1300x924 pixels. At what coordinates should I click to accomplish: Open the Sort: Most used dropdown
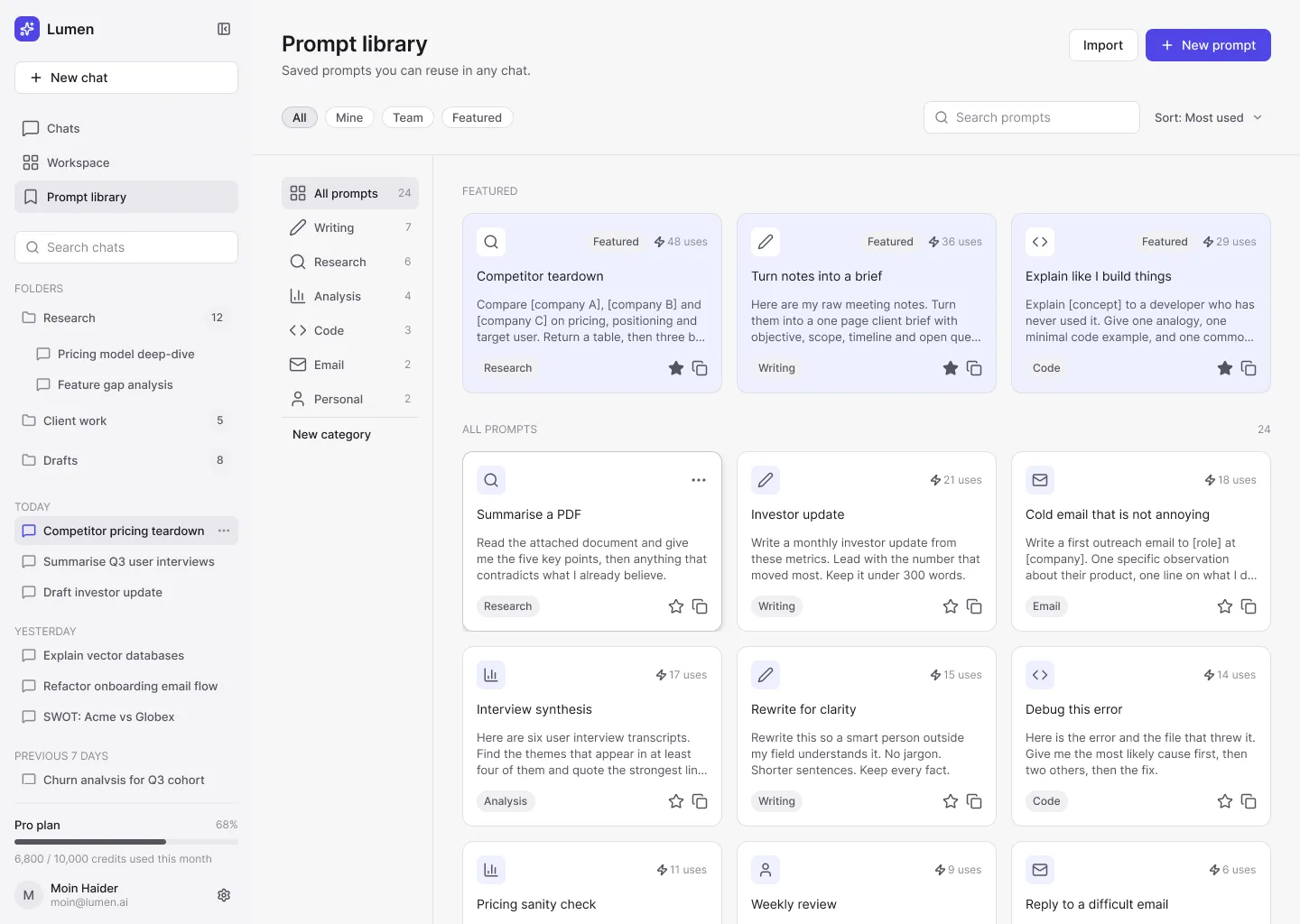[x=1208, y=117]
